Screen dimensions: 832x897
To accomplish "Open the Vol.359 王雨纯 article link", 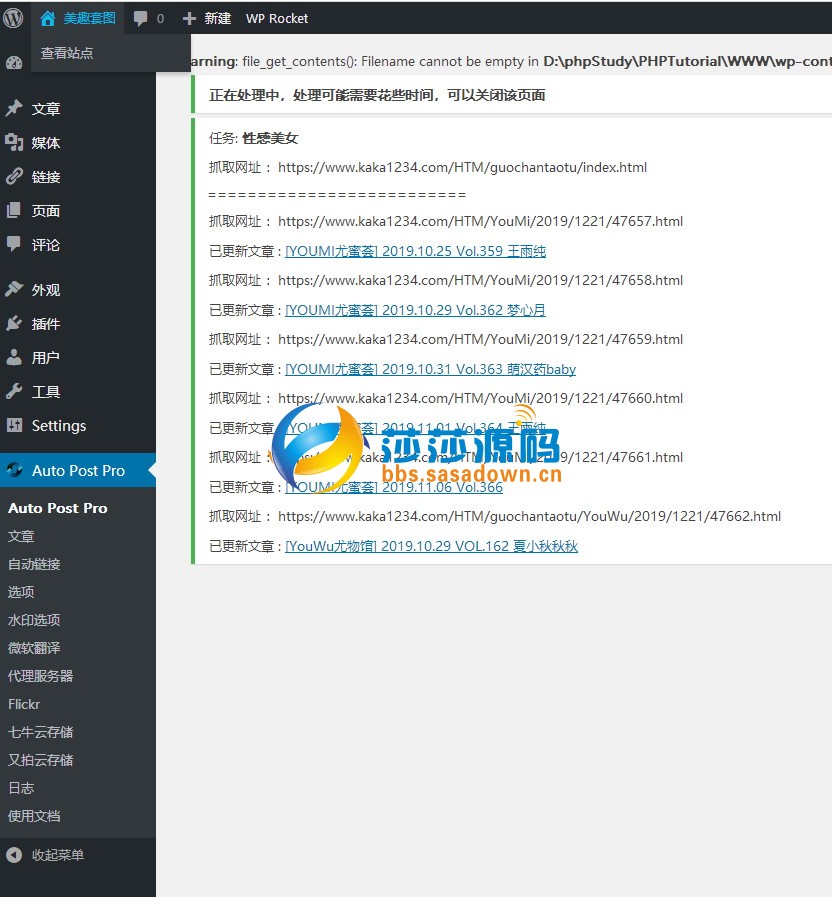I will click(415, 251).
